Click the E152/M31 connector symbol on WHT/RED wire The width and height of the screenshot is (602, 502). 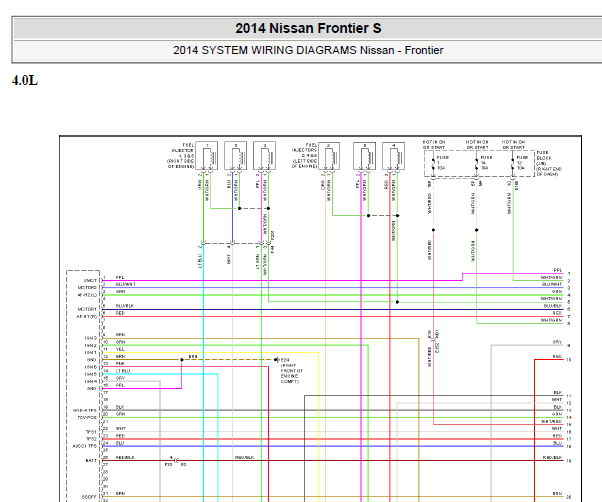[434, 340]
